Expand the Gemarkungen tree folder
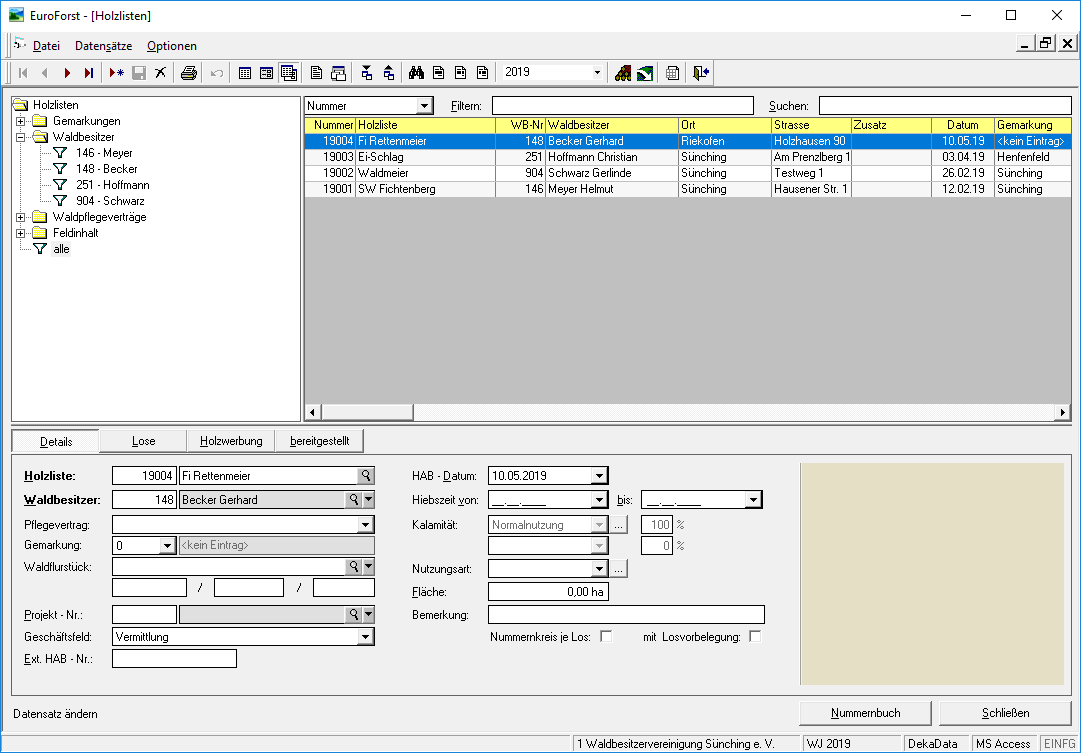 pos(21,121)
